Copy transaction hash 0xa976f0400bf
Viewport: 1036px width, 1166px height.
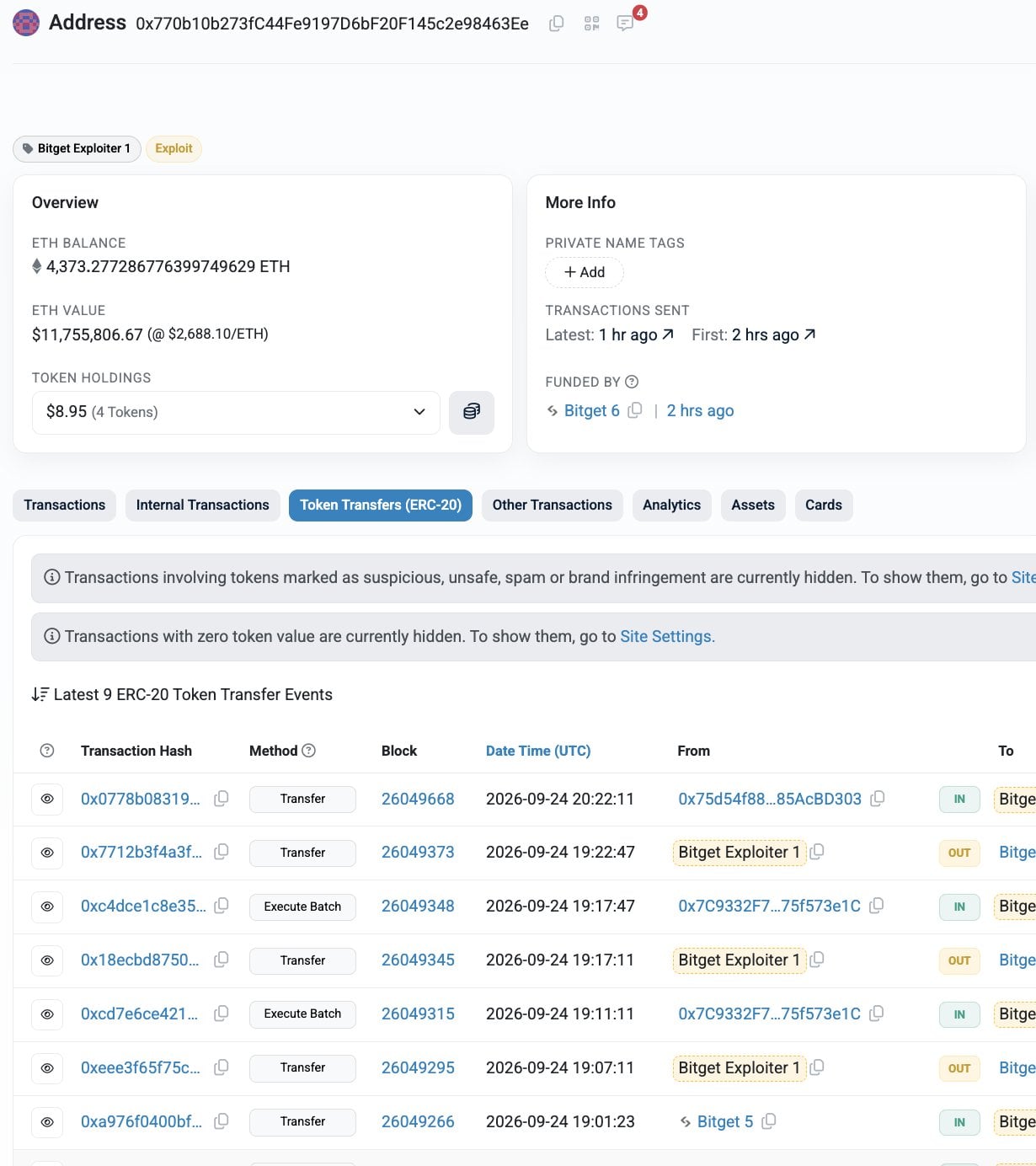222,1121
